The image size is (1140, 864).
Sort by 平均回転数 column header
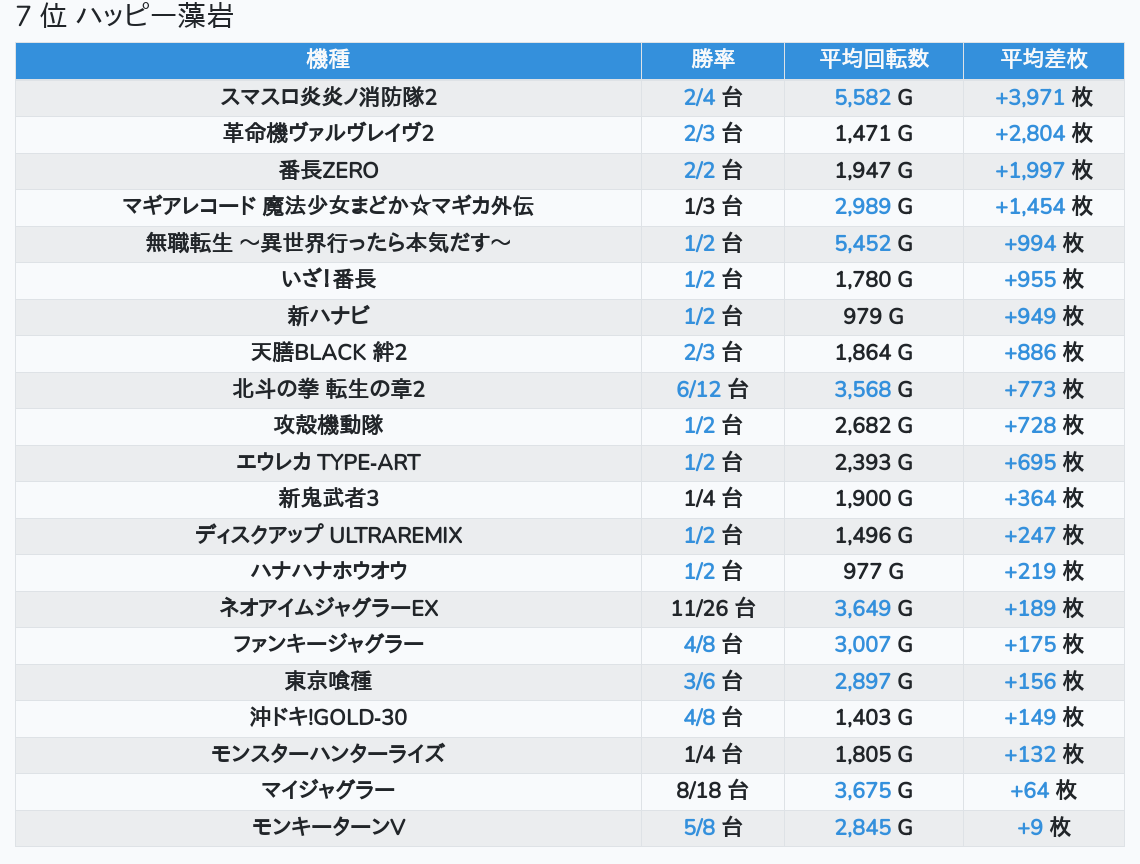coord(874,60)
